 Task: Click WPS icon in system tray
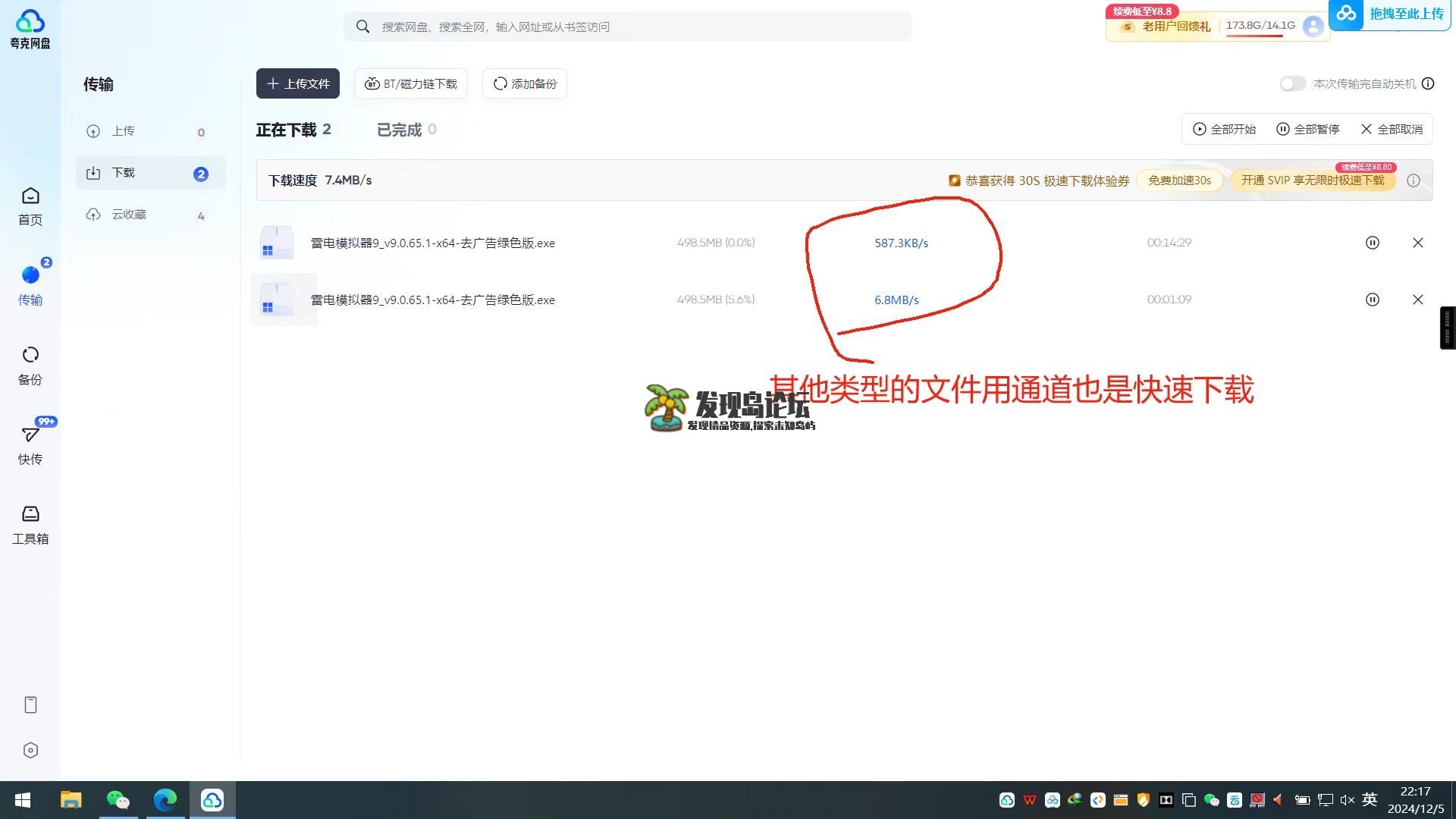(x=1030, y=800)
